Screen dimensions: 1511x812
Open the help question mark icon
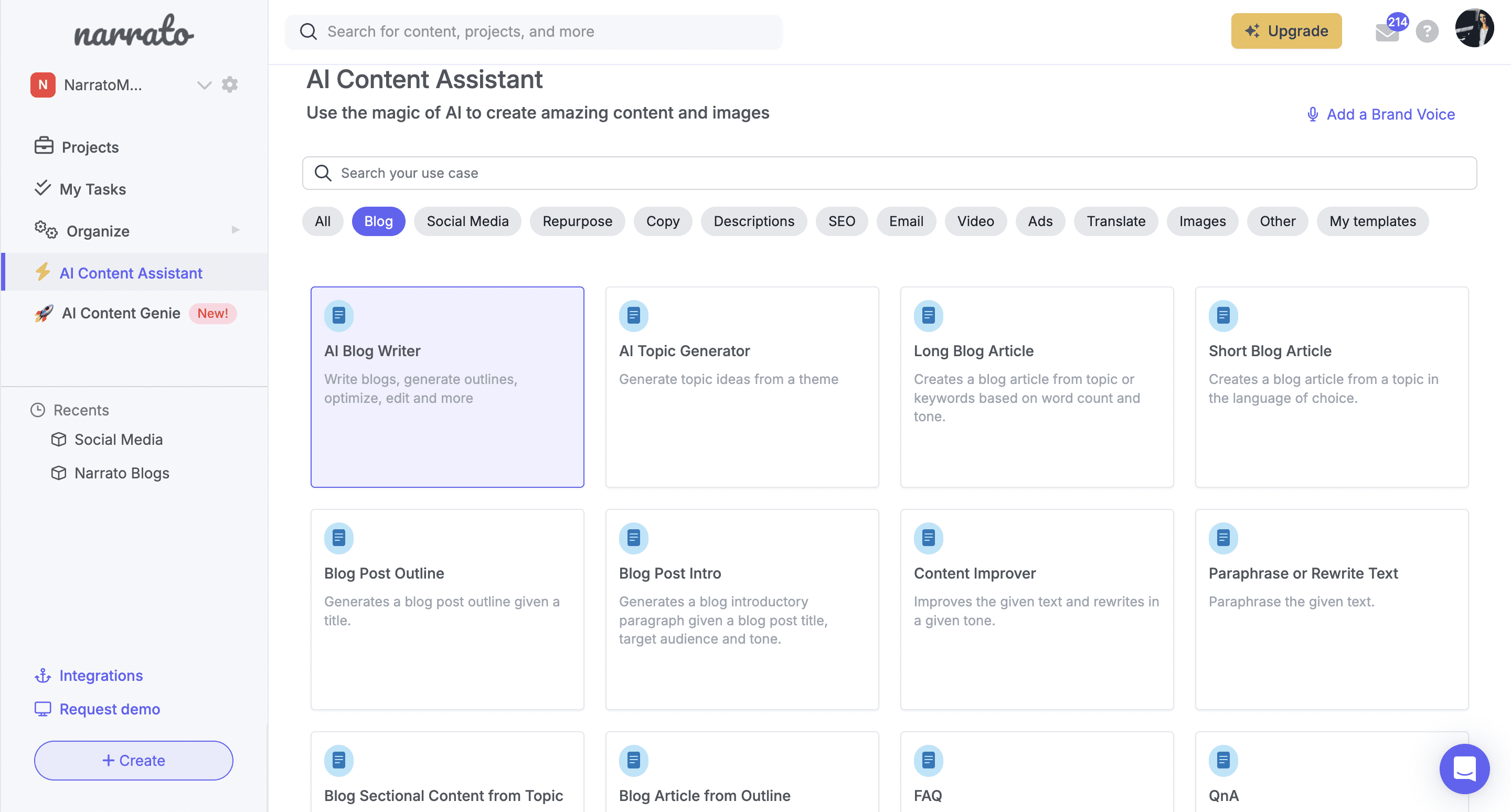[1427, 31]
